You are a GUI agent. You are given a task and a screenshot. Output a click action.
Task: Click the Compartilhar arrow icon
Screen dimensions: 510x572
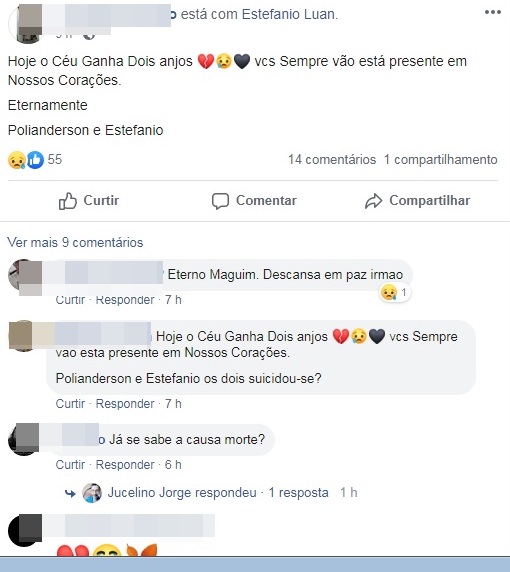click(373, 201)
